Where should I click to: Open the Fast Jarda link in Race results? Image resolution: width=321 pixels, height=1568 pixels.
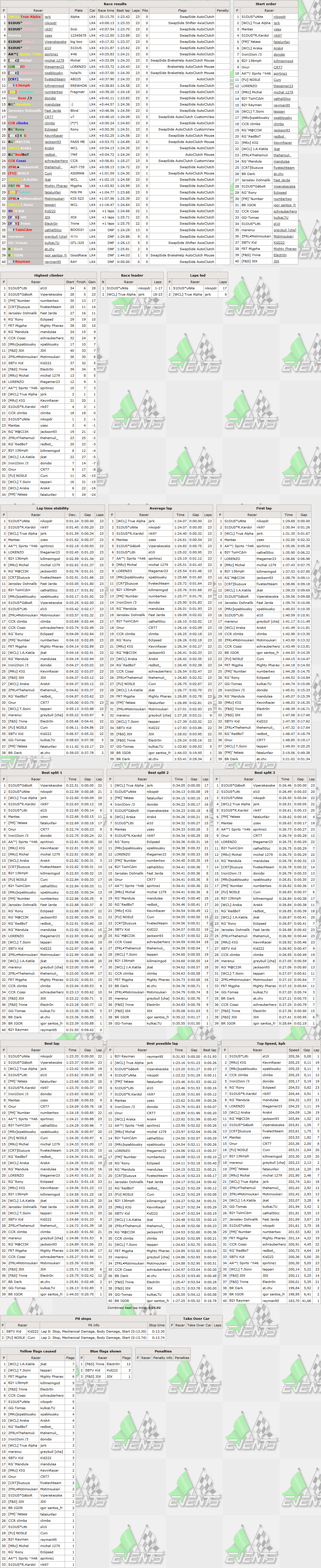click(x=53, y=111)
